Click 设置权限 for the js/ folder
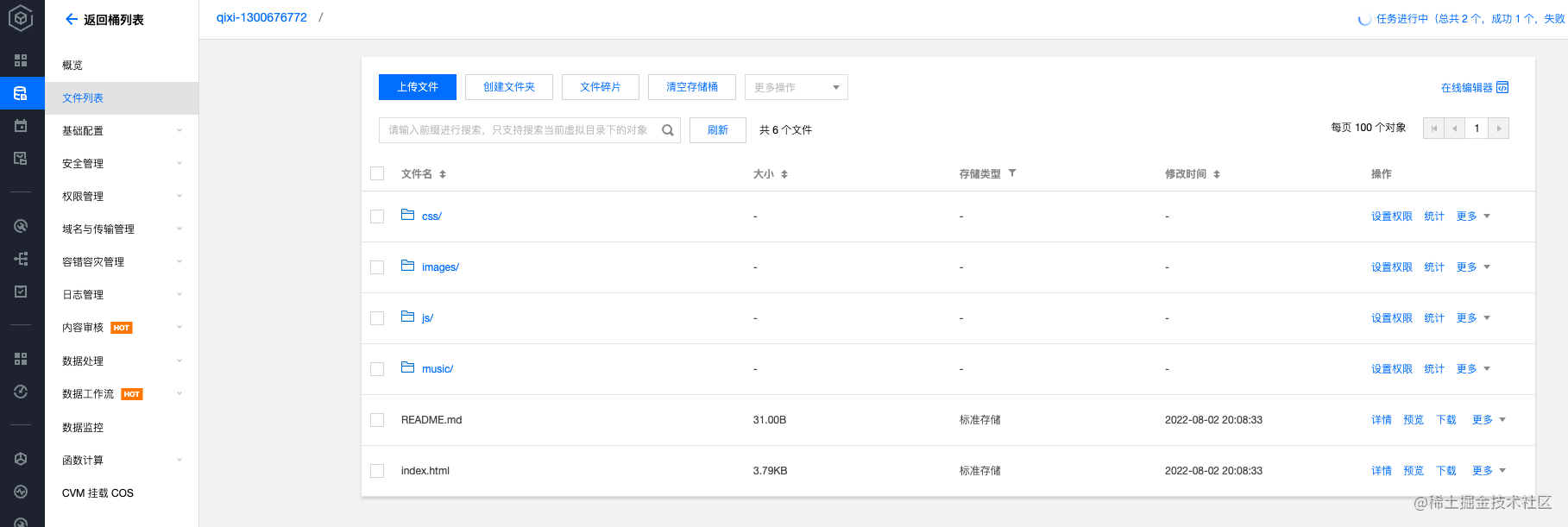This screenshot has width=1568, height=527. pyautogui.click(x=1392, y=318)
